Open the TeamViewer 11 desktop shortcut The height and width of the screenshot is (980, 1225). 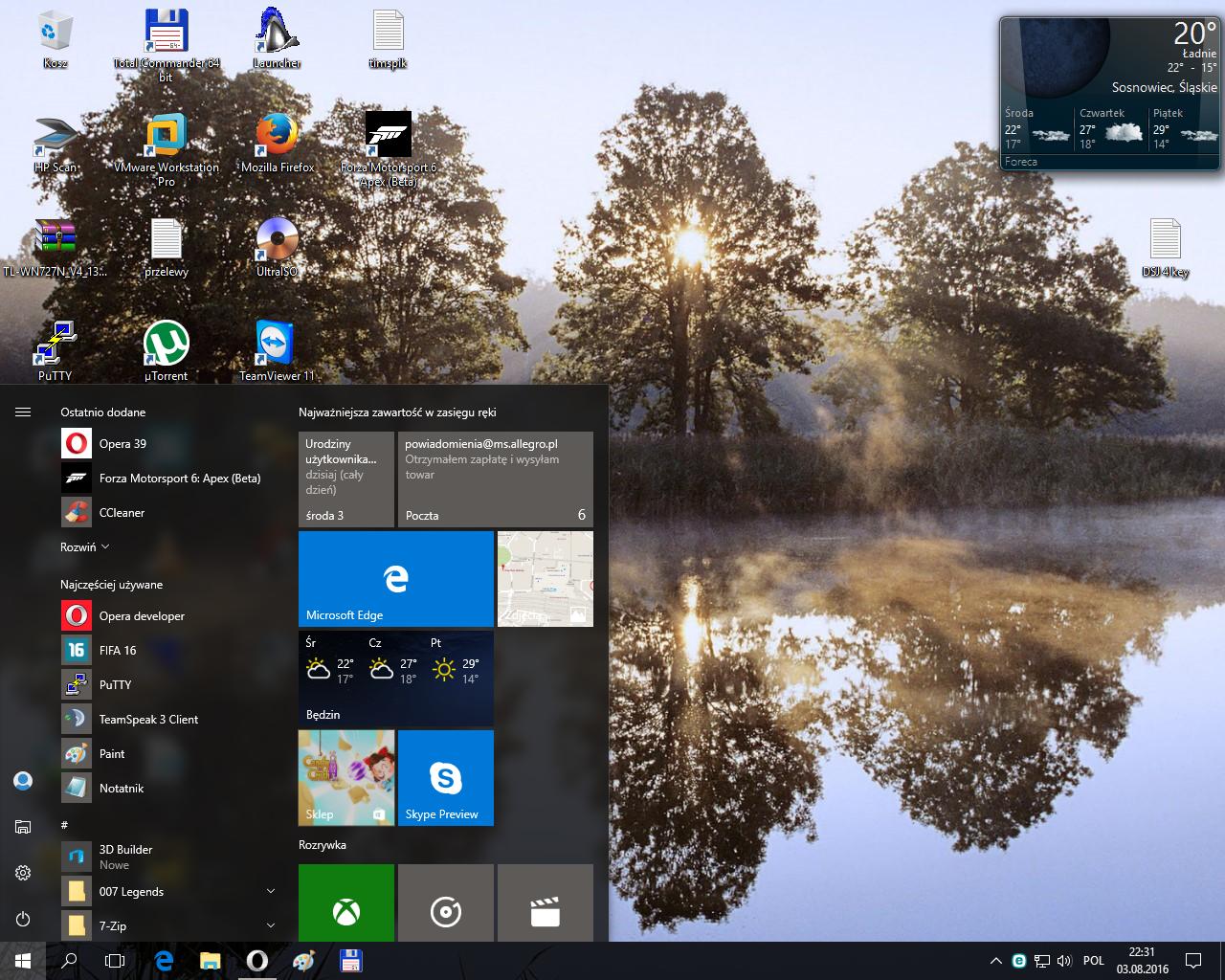click(x=276, y=345)
